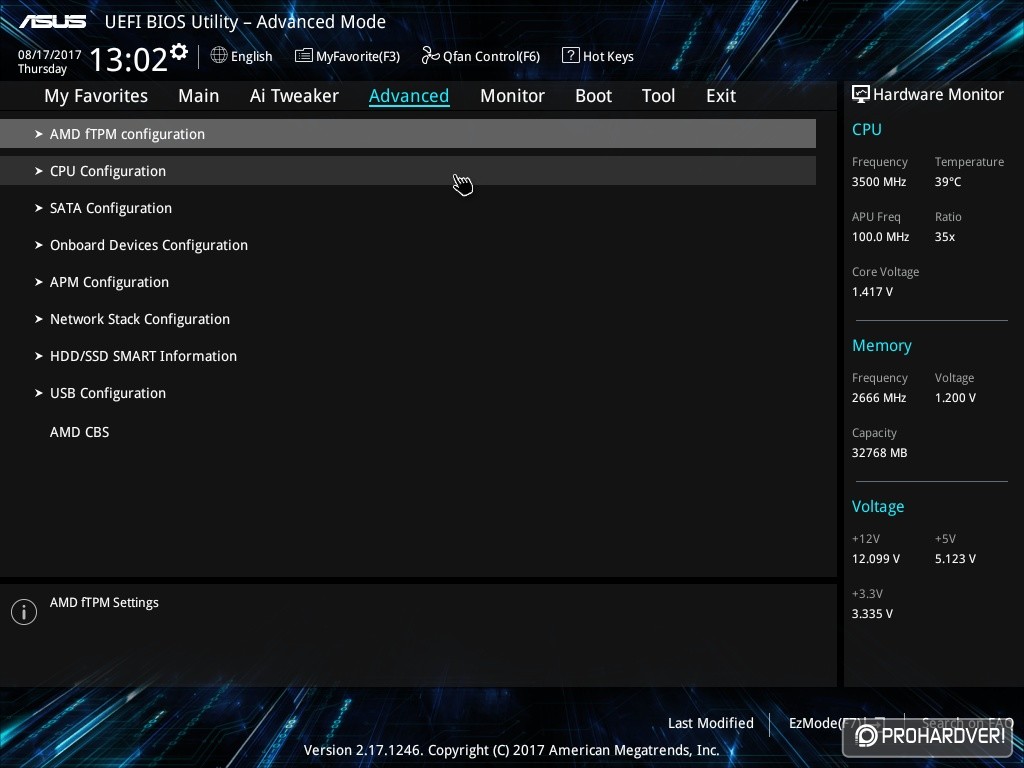Click the MyFavorite list icon
The height and width of the screenshot is (768, 1024).
point(304,56)
